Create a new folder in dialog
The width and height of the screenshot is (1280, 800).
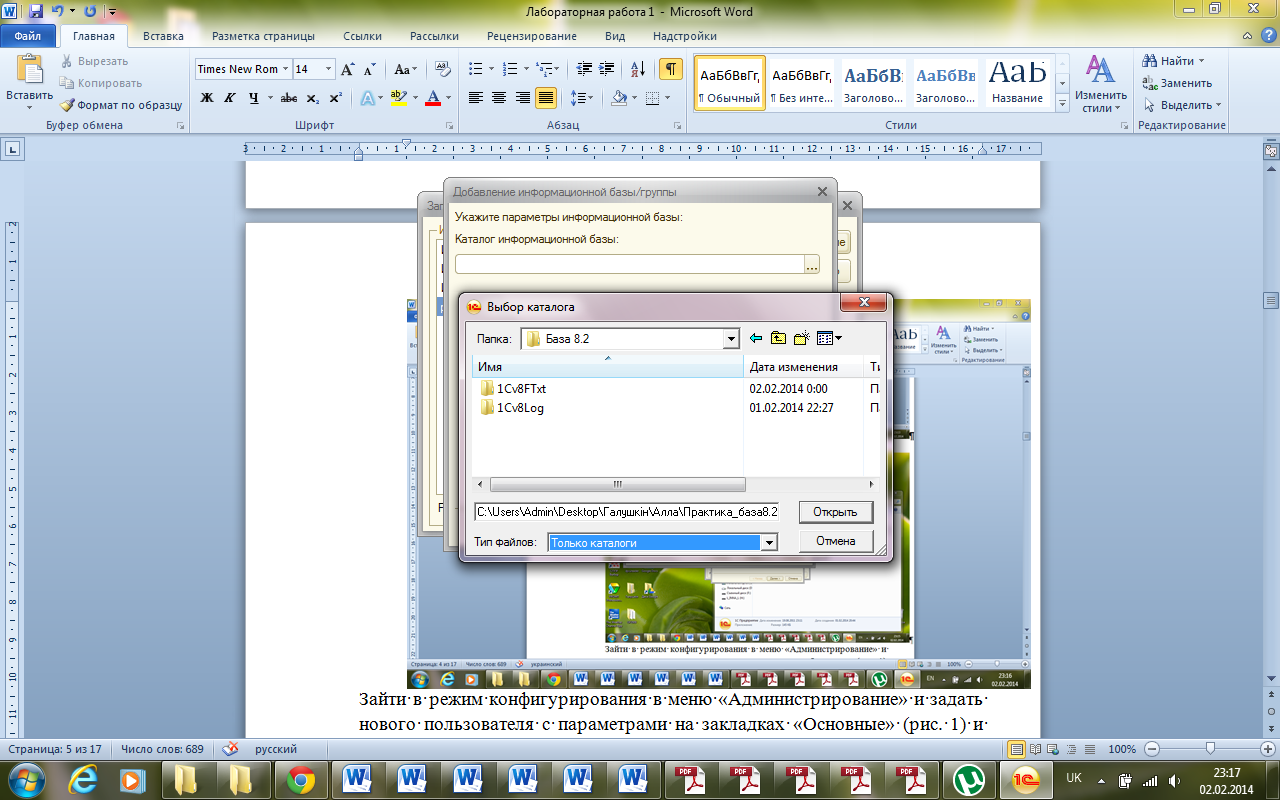(x=801, y=339)
